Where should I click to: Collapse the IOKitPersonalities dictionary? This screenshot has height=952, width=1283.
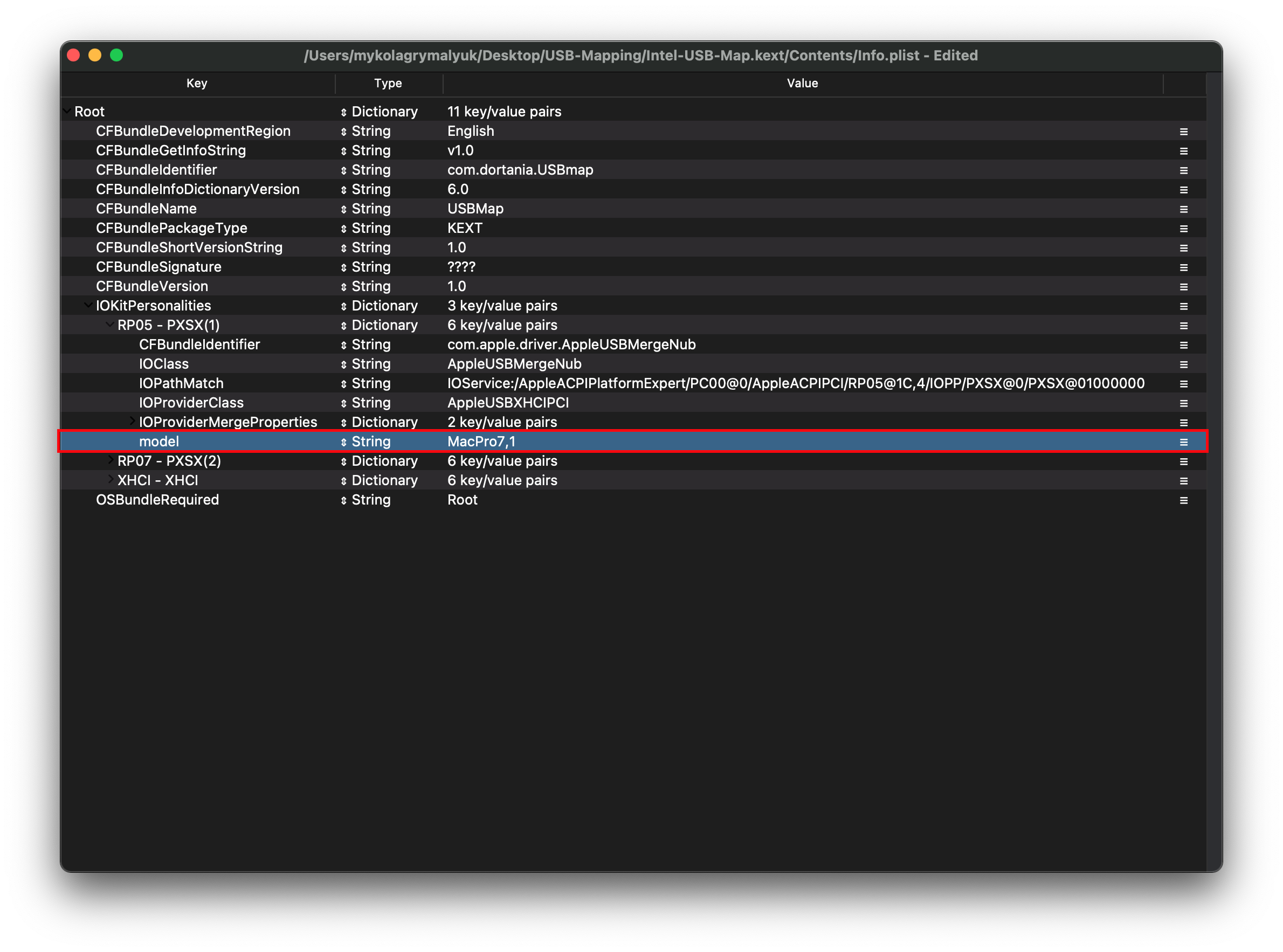88,305
